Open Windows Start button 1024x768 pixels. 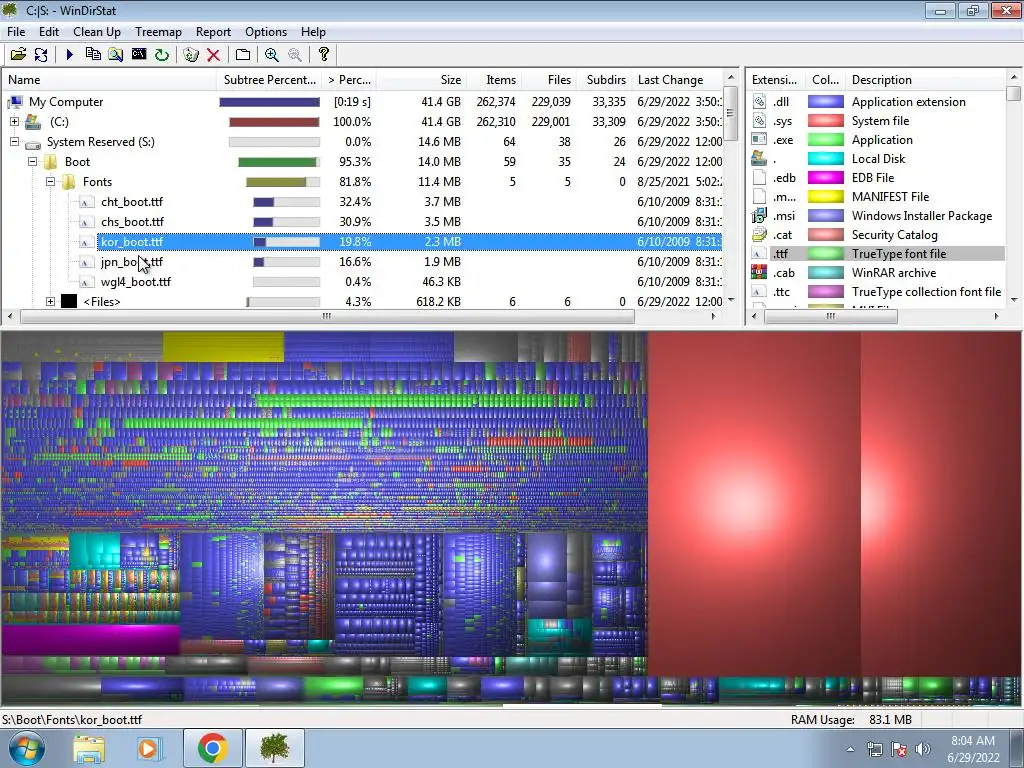[x=26, y=748]
